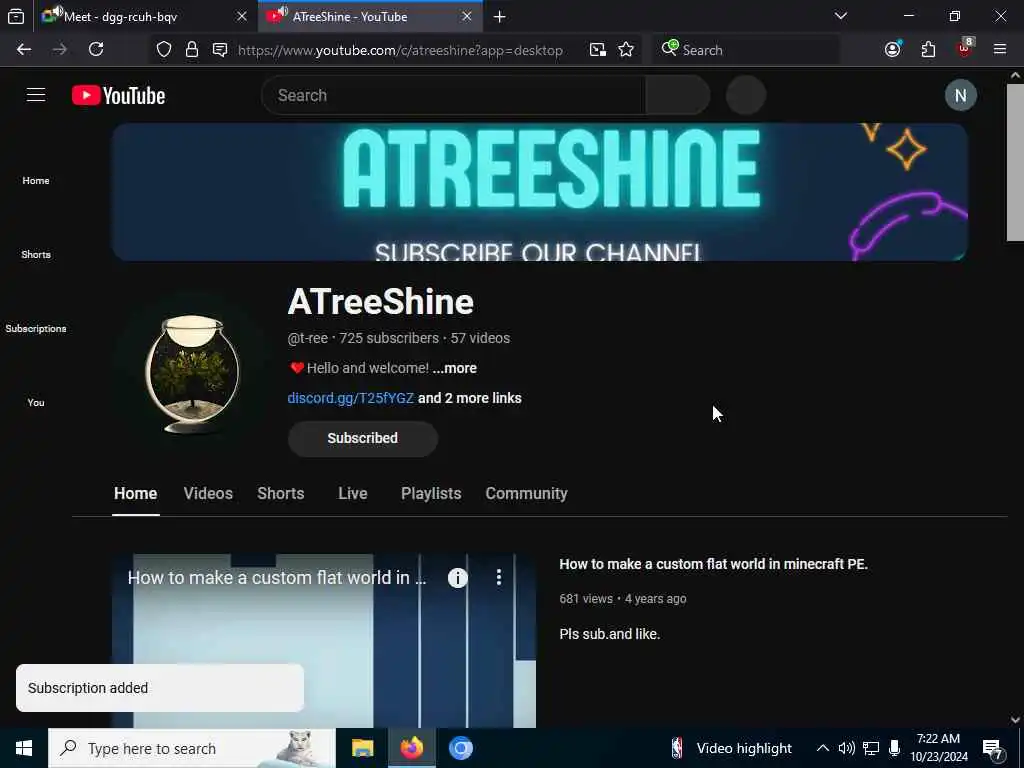Reload the page with the refresh icon
Image resolution: width=1024 pixels, height=768 pixels.
pyautogui.click(x=96, y=50)
